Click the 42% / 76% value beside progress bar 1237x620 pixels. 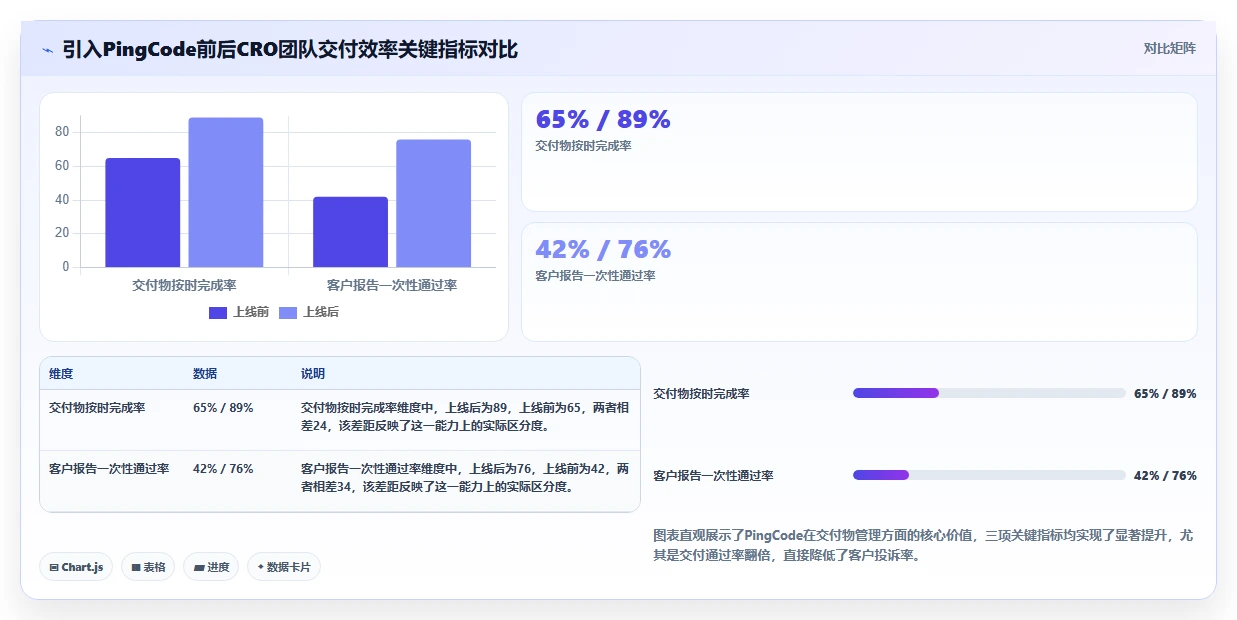pyautogui.click(x=1165, y=476)
